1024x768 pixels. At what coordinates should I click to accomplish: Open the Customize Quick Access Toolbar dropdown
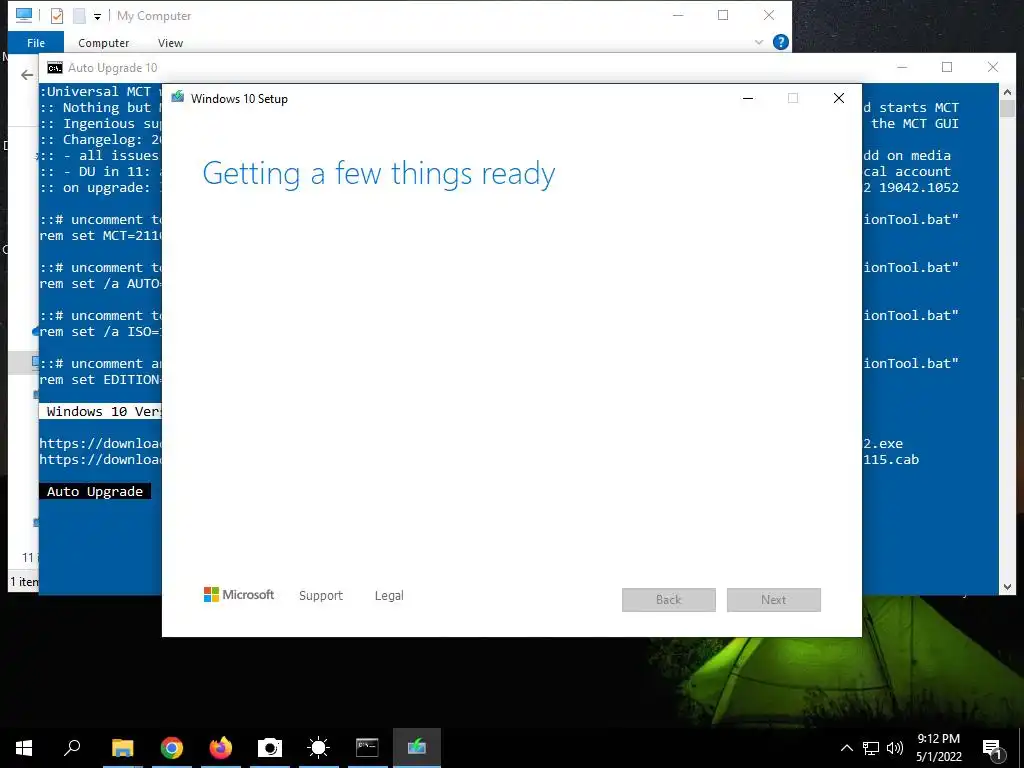[97, 16]
